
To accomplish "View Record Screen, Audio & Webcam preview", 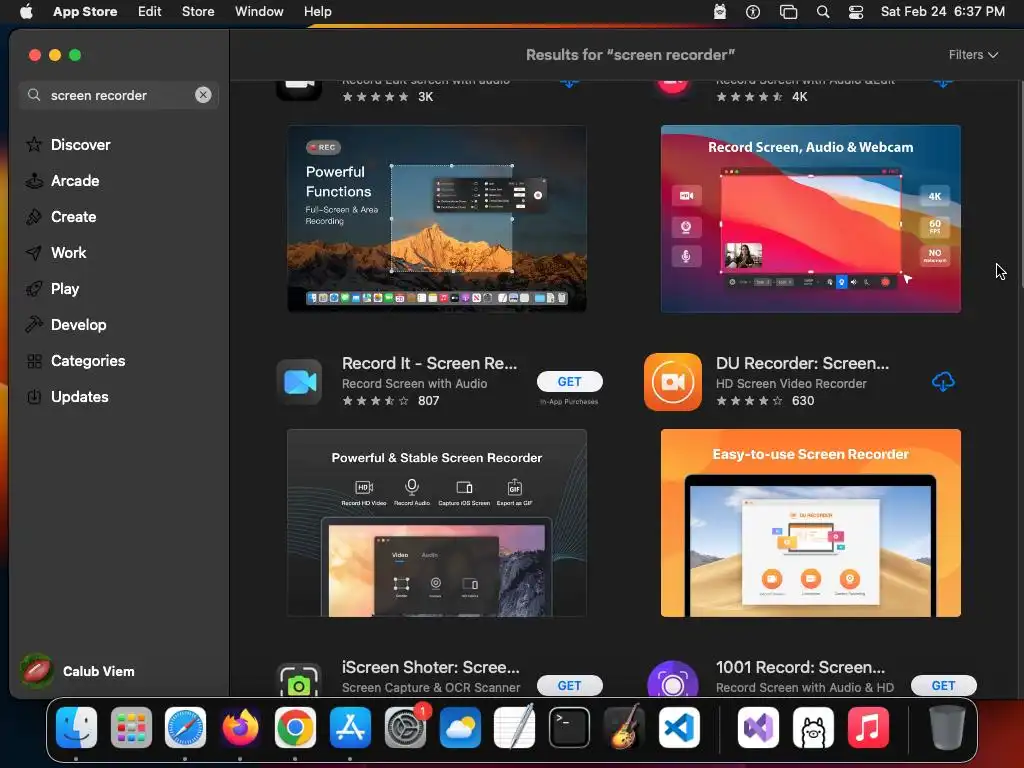I will pos(810,219).
